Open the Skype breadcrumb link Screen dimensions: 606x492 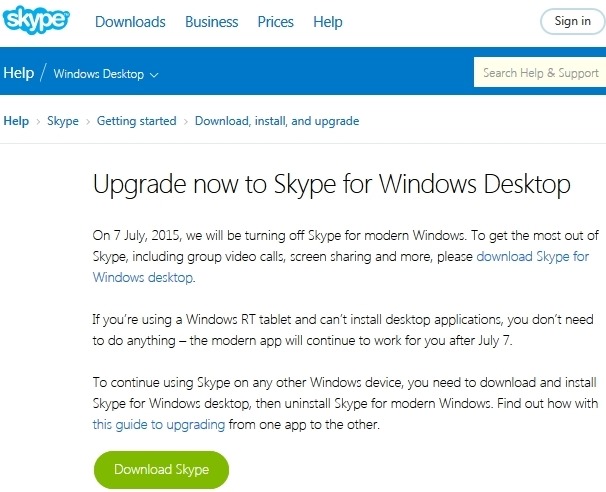[x=62, y=121]
